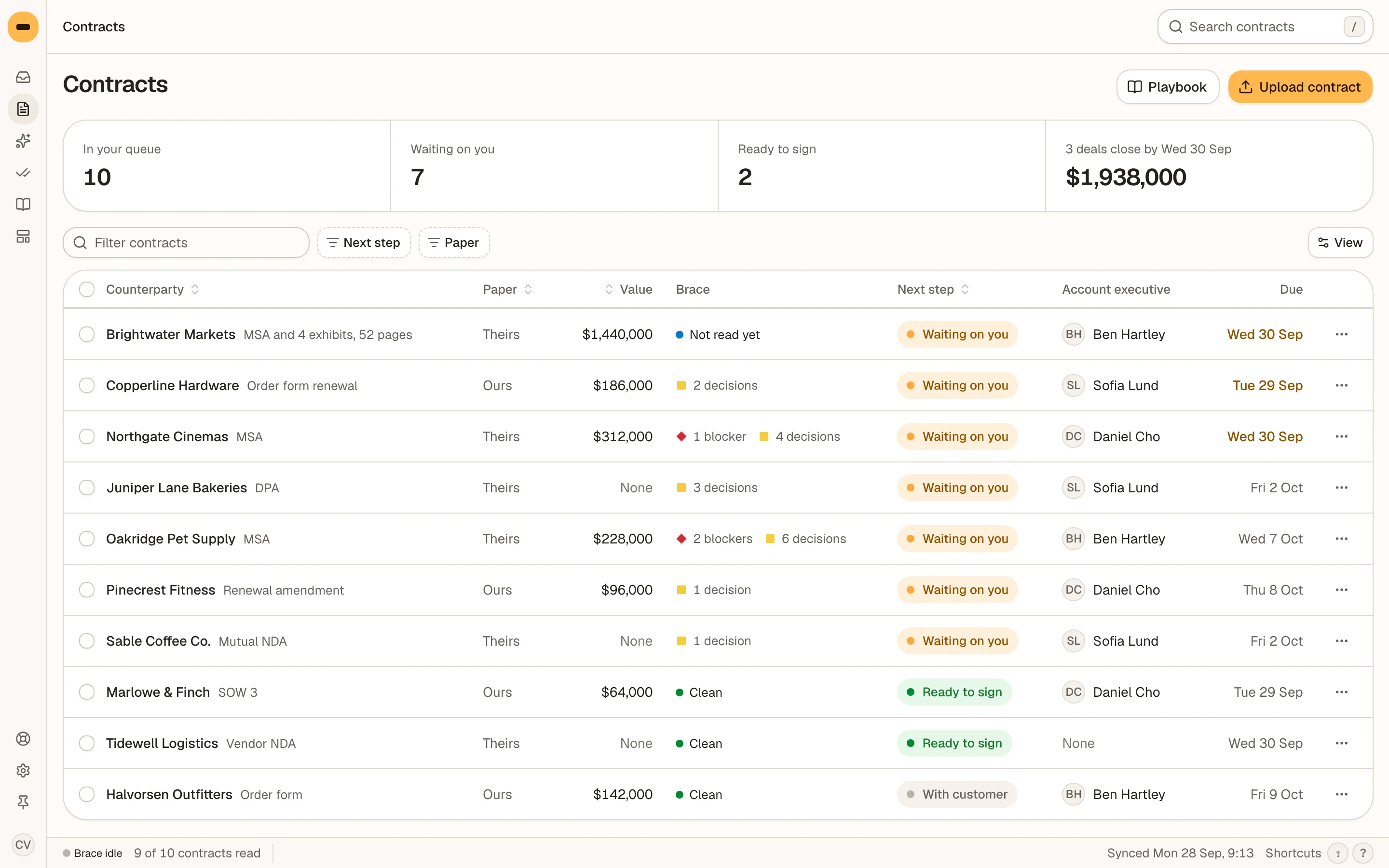
Task: Open the settings gear in sidebar
Action: [23, 771]
